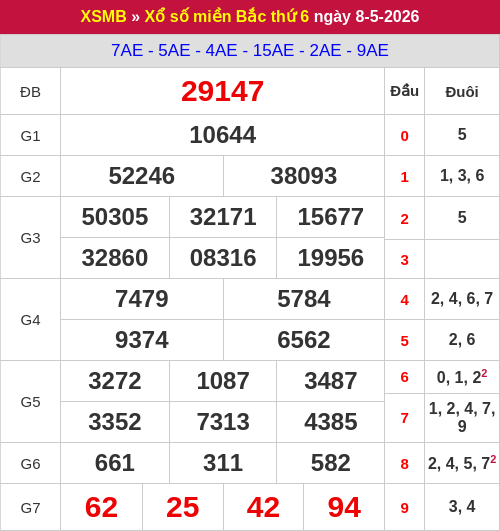The image size is (500, 531).
Task: Select the G1 prize number 10644
Action: point(223,135)
